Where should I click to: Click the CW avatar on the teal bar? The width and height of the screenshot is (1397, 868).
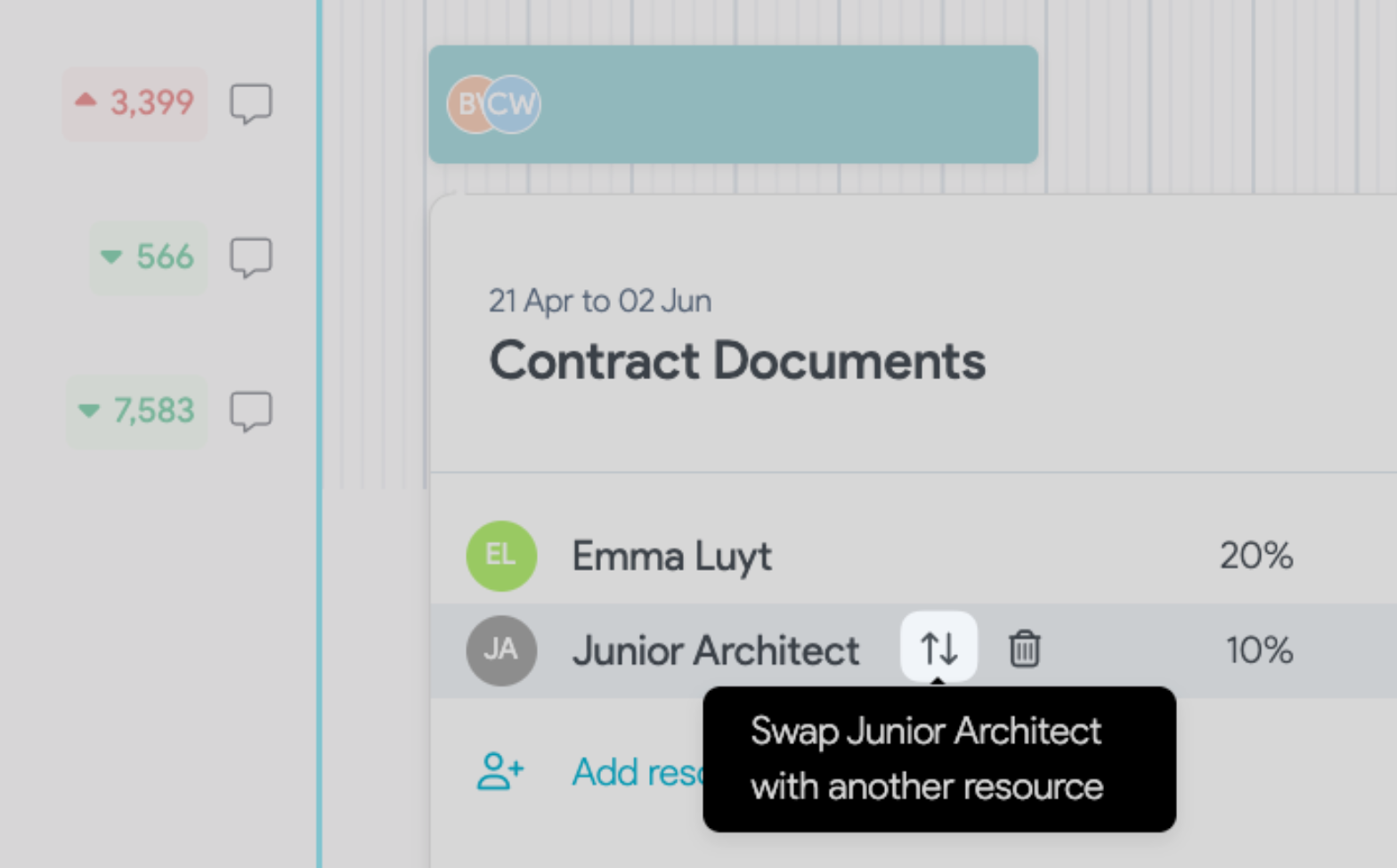(x=512, y=104)
